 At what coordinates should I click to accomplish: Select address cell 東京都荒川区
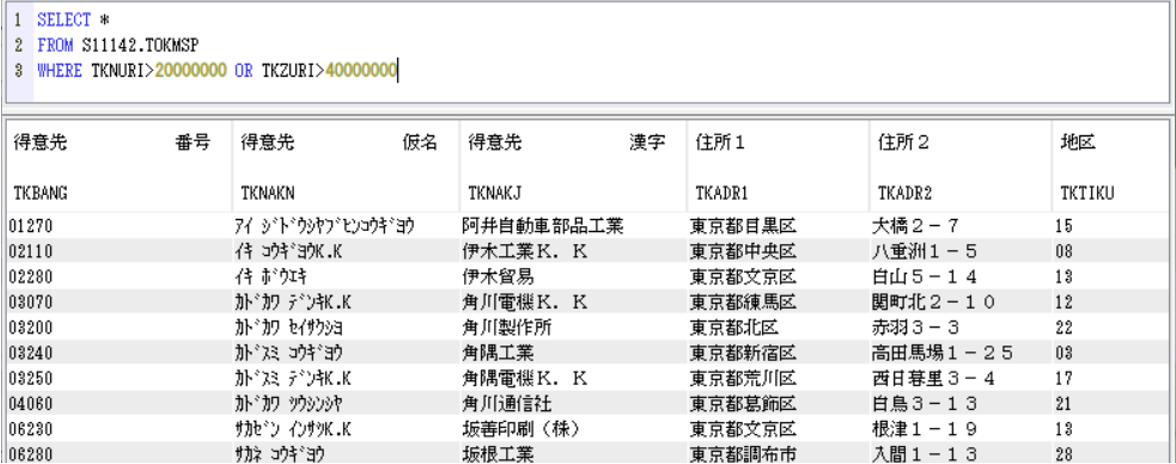[x=743, y=379]
